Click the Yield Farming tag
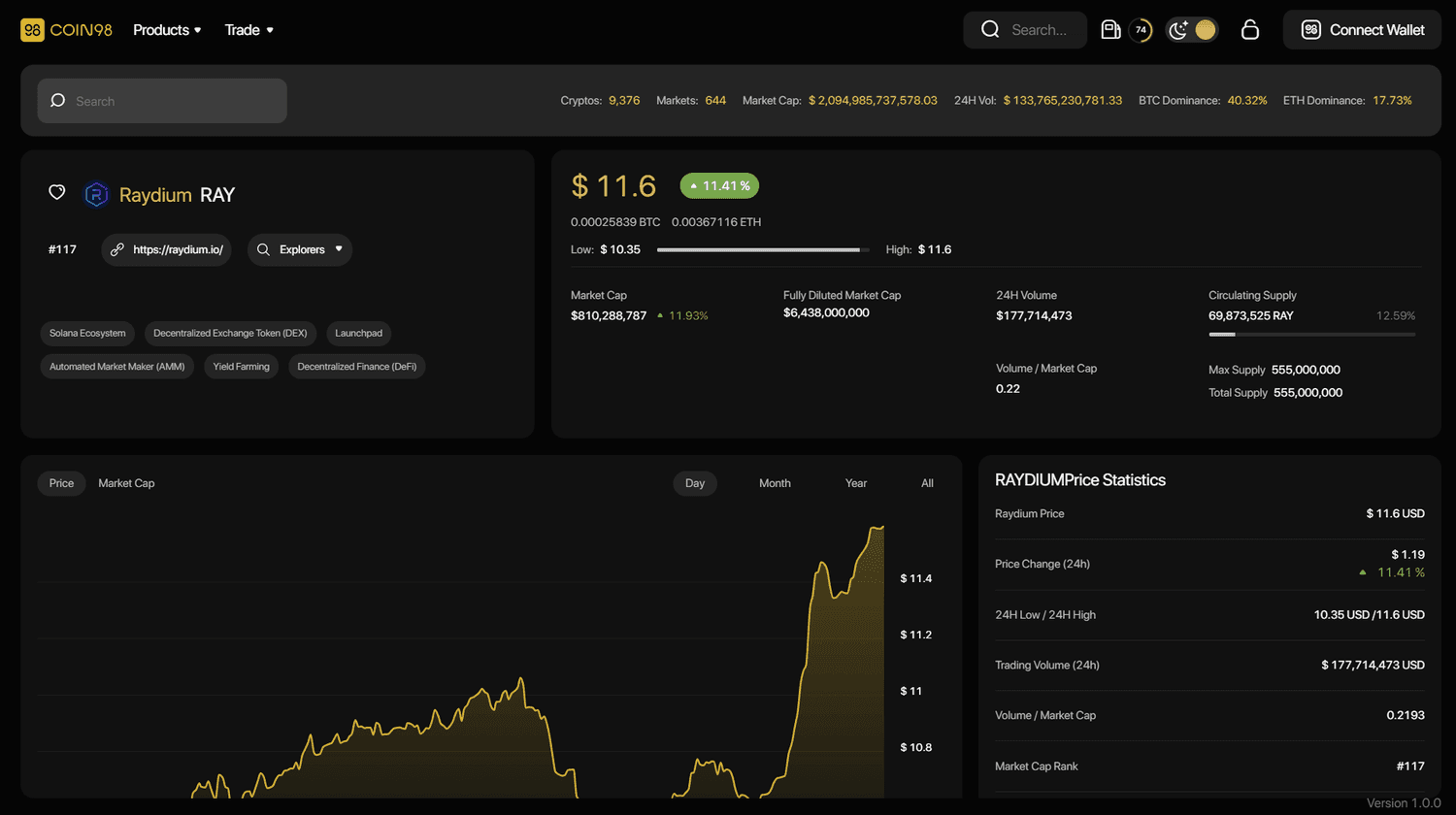Image resolution: width=1456 pixels, height=815 pixels. point(242,367)
